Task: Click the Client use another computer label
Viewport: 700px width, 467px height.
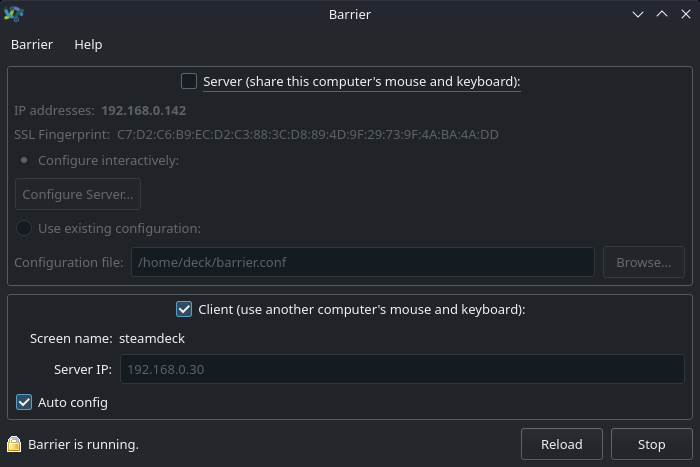Action: point(362,309)
